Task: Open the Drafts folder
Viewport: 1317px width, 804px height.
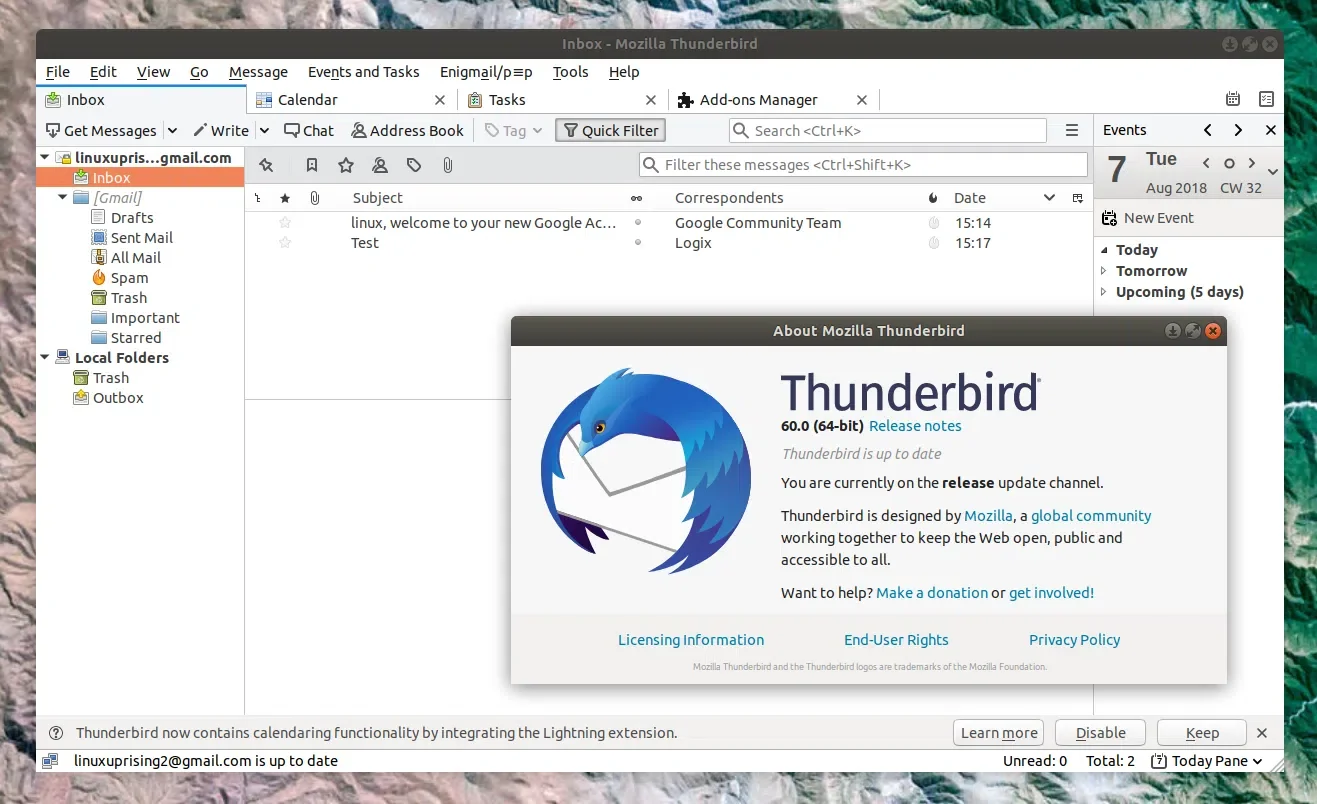Action: (x=132, y=218)
